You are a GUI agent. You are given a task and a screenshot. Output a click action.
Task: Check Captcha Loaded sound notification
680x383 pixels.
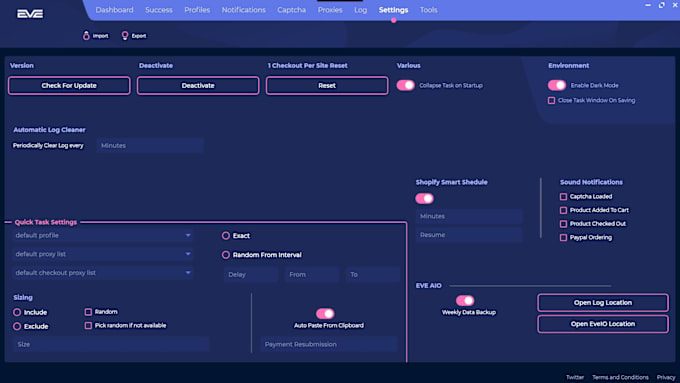coord(563,196)
